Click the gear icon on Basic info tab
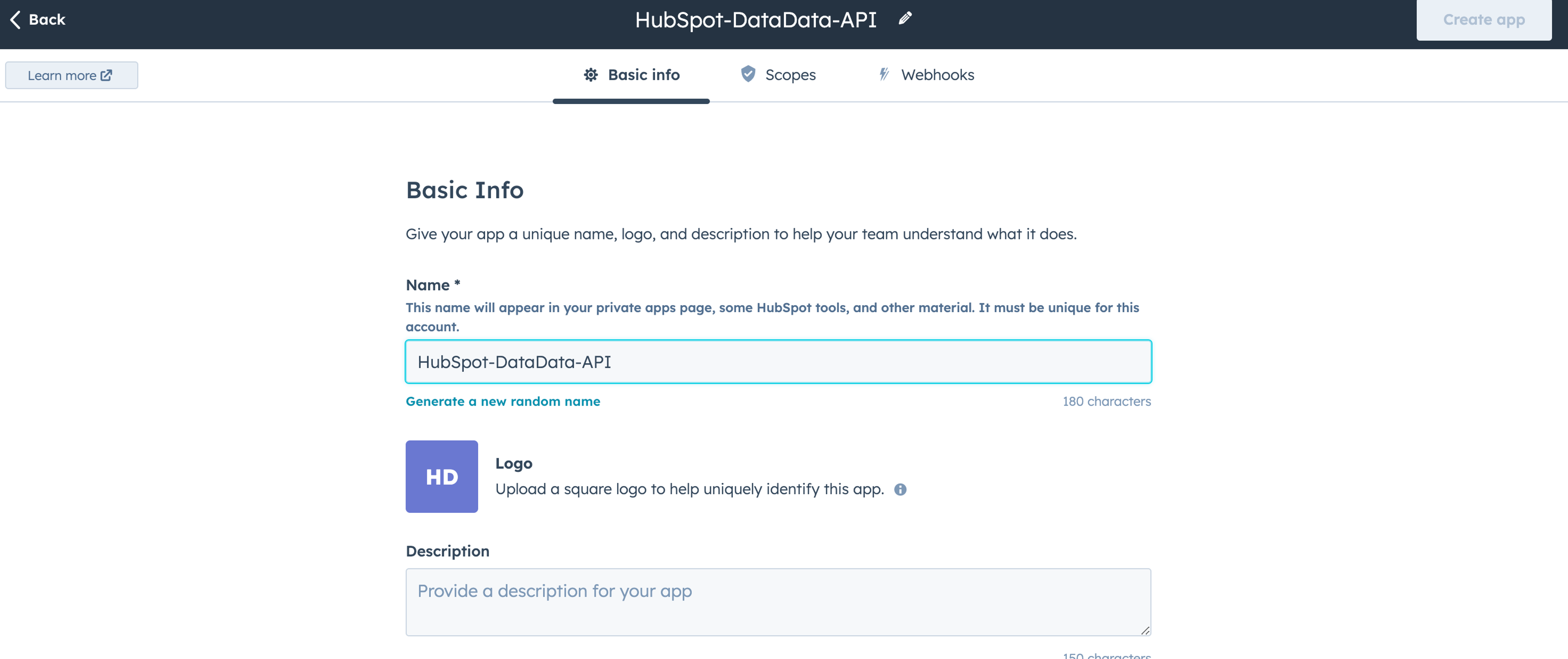 pos(590,75)
